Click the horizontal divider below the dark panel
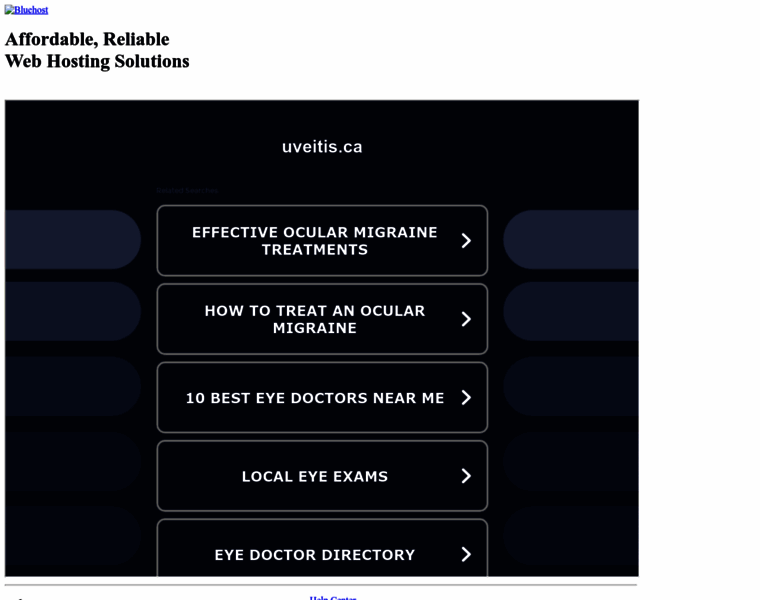Viewport: 760px width, 600px height. pyautogui.click(x=320, y=585)
